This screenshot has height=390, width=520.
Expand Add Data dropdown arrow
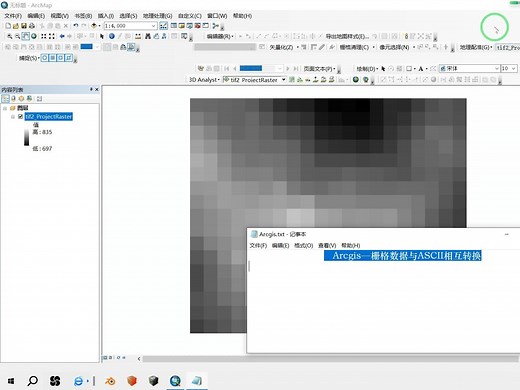[99, 26]
